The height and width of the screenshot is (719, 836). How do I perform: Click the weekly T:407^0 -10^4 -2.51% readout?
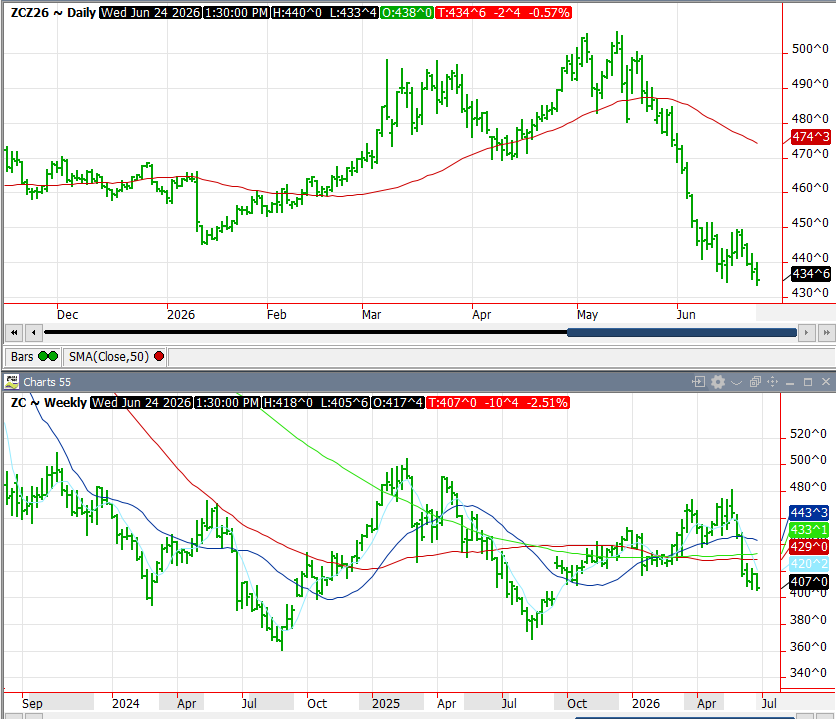[498, 402]
